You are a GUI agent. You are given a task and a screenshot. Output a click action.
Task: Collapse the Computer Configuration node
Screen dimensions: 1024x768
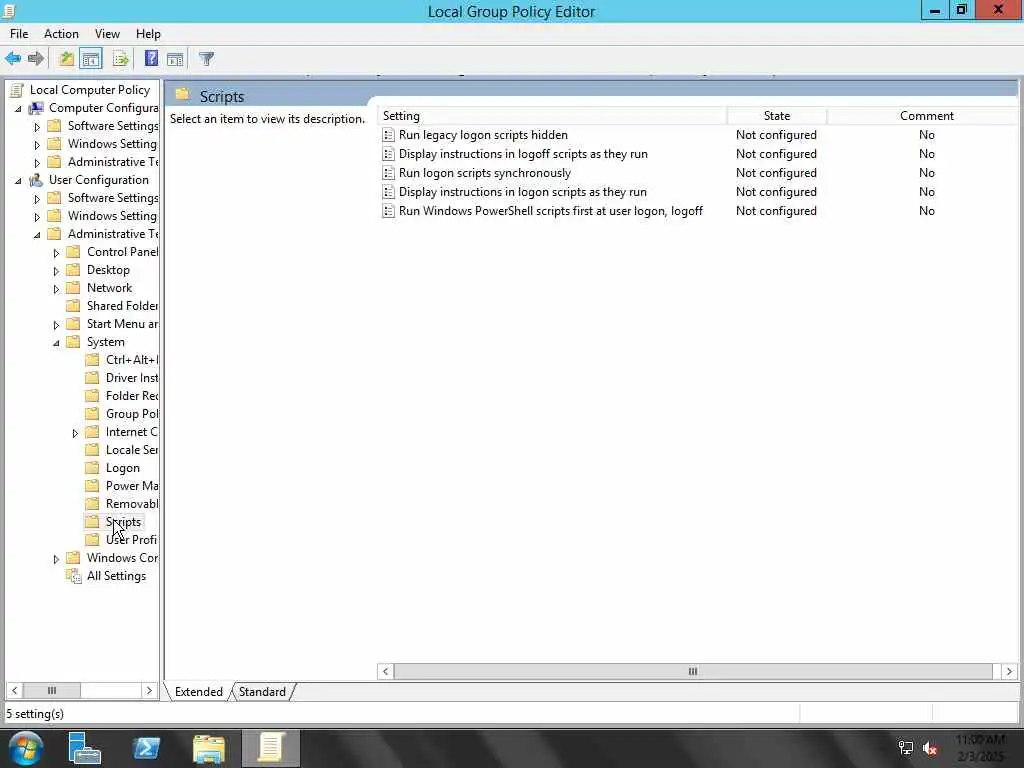(18, 108)
